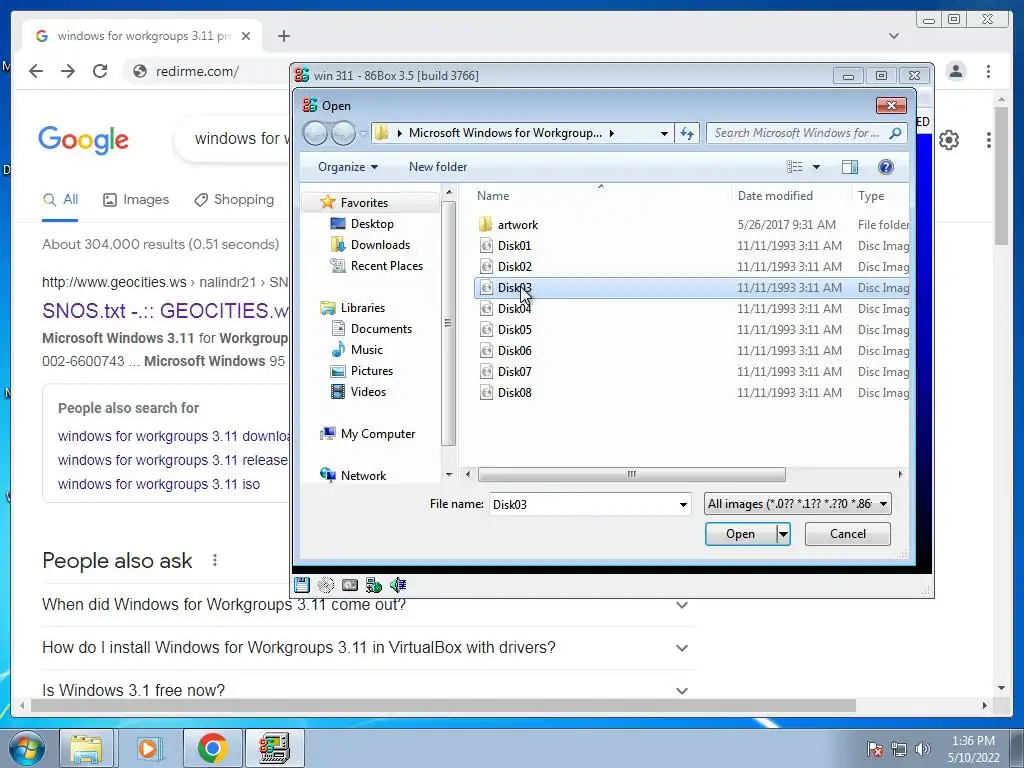1024x768 pixels.
Task: Click the hard disk icon in 86Box status bar
Action: tap(349, 584)
